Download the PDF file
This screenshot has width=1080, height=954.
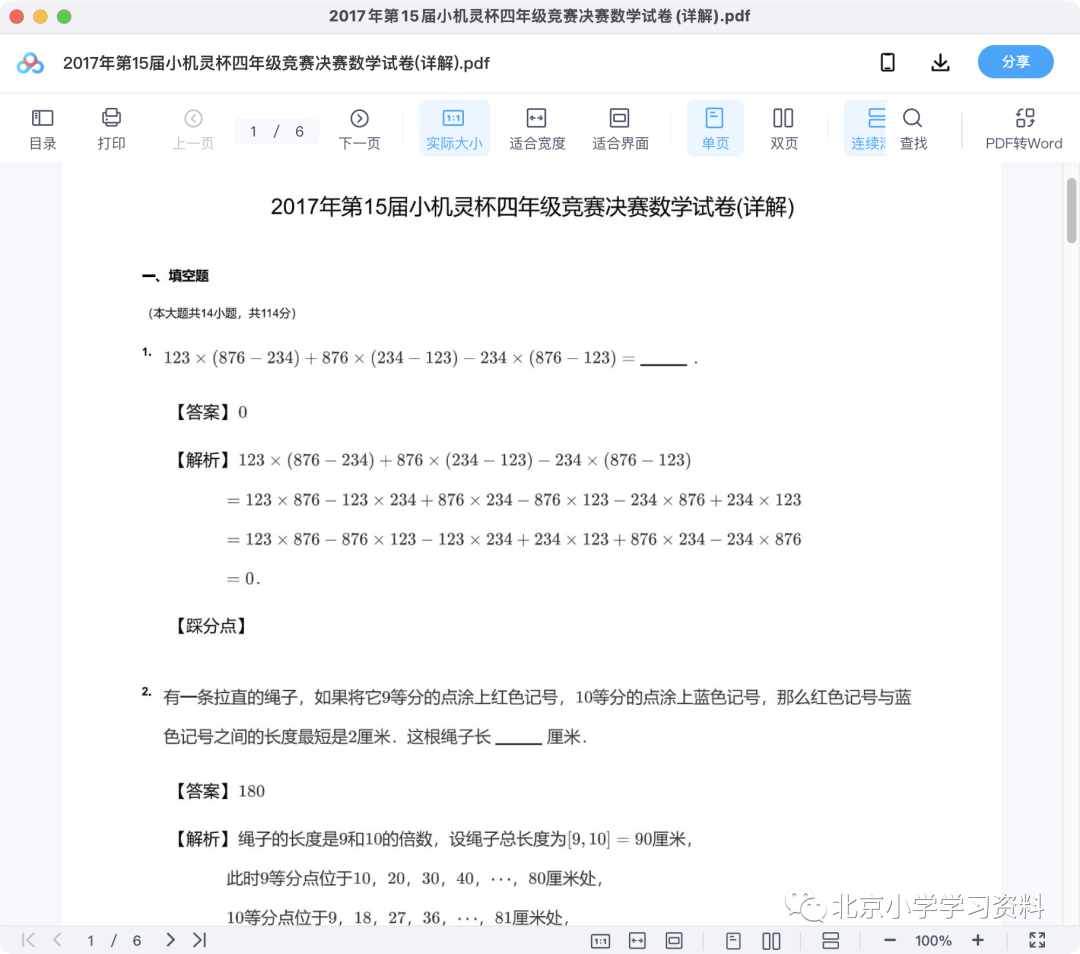(940, 63)
